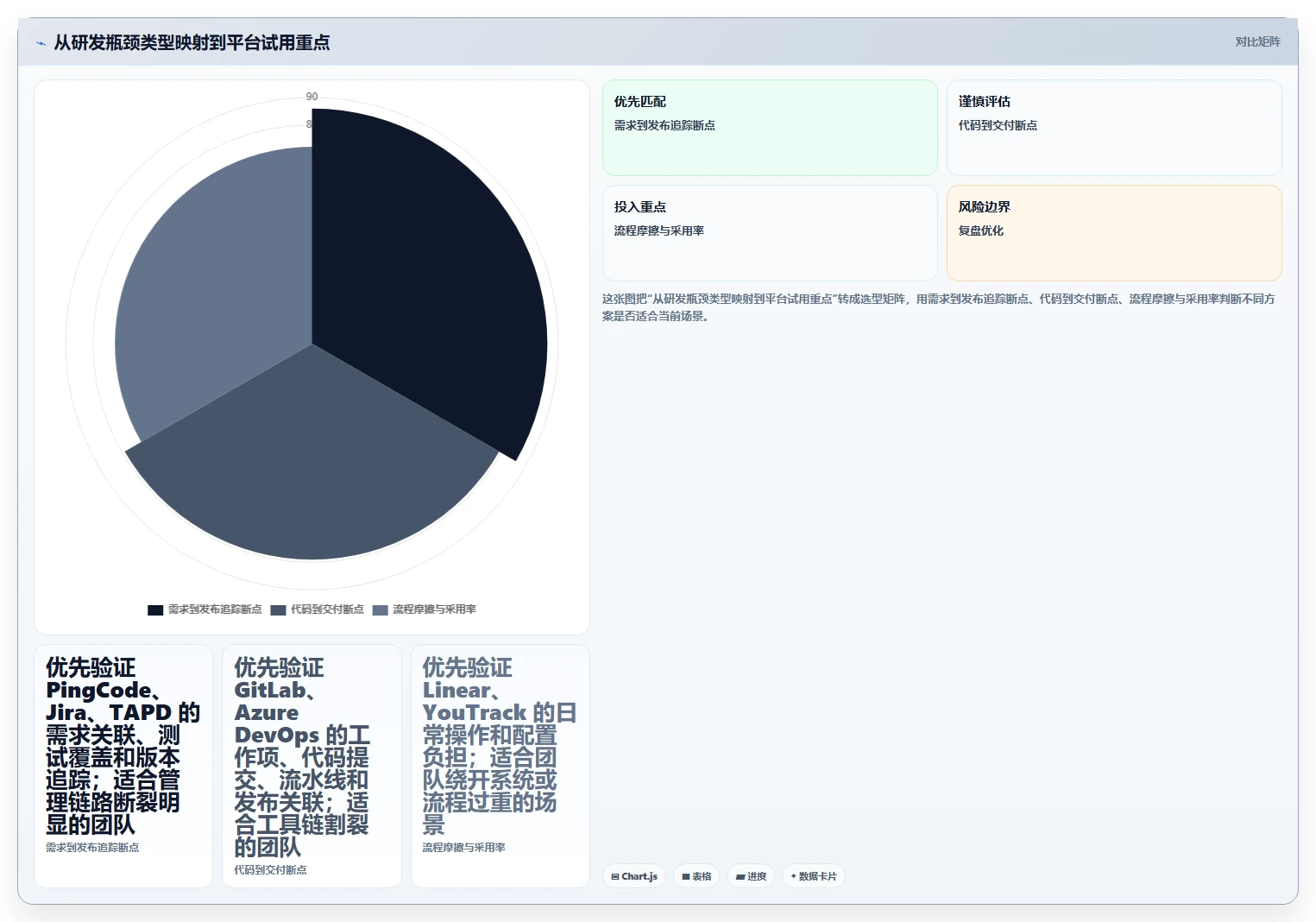Click 复盘优化 text in 风险边界 card
Viewport: 1316px width, 922px height.
tap(981, 230)
